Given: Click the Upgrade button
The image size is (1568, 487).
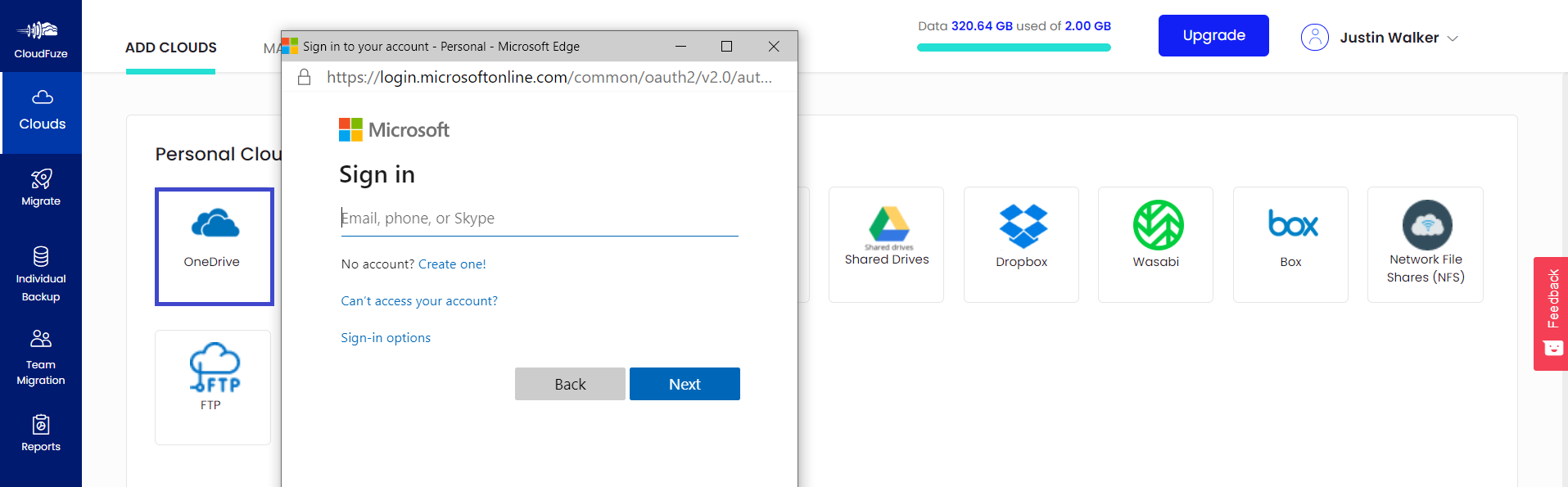Looking at the screenshot, I should 1213,35.
